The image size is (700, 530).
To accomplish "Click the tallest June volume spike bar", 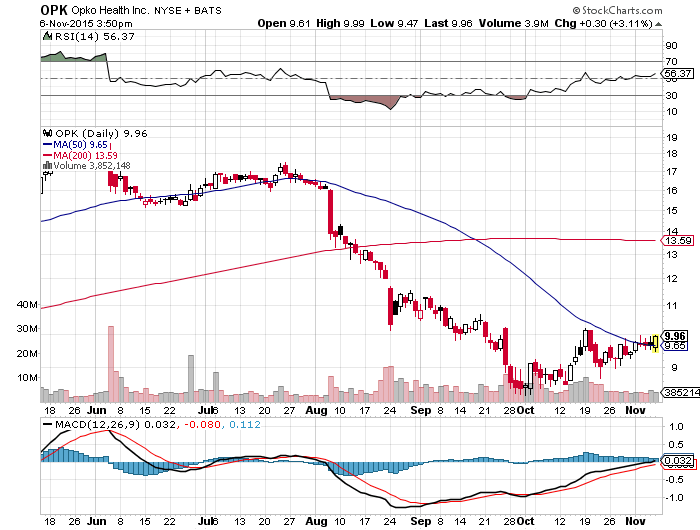I will pos(111,364).
